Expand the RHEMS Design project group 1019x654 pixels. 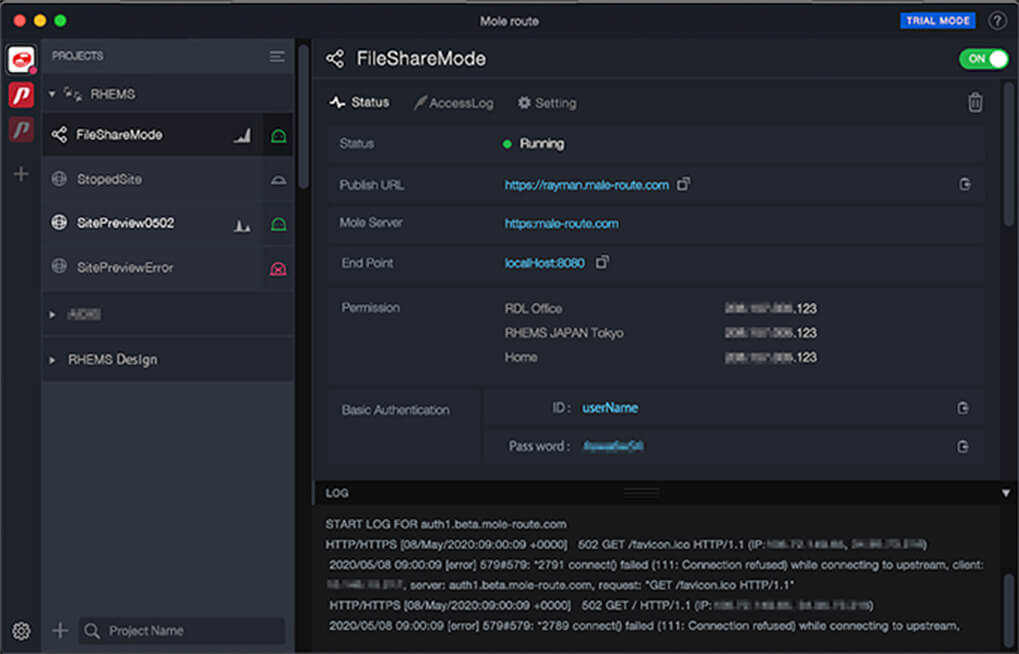click(x=52, y=360)
